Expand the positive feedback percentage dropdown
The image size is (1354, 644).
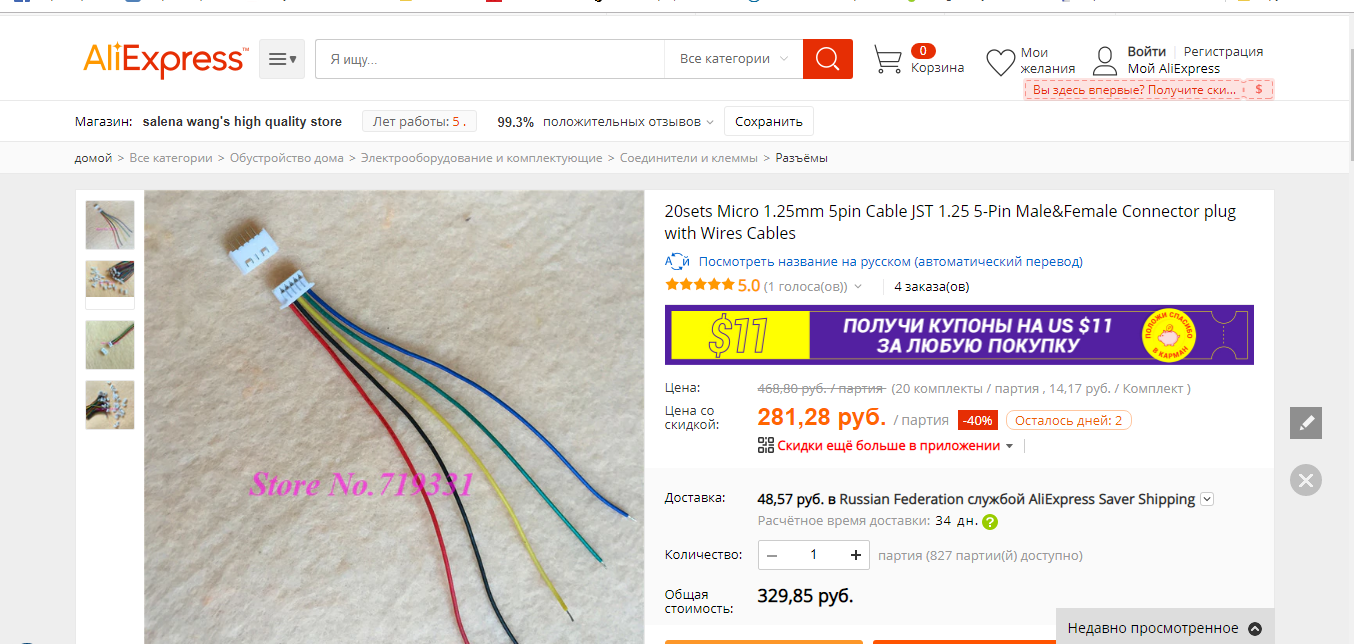tap(710, 122)
